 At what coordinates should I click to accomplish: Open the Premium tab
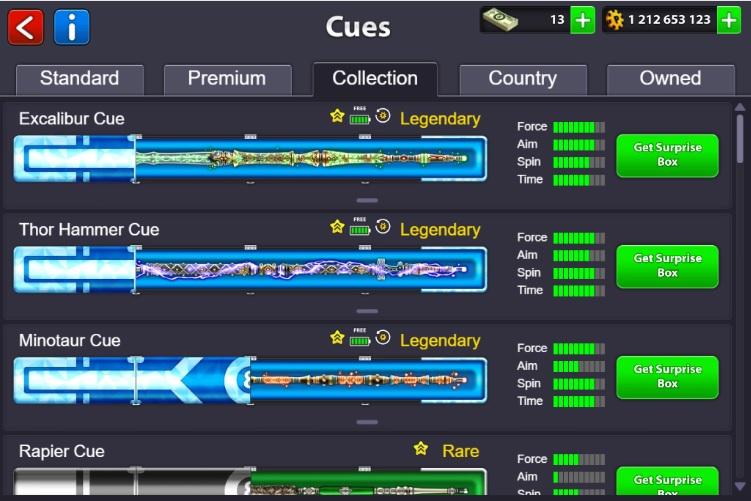click(x=228, y=80)
